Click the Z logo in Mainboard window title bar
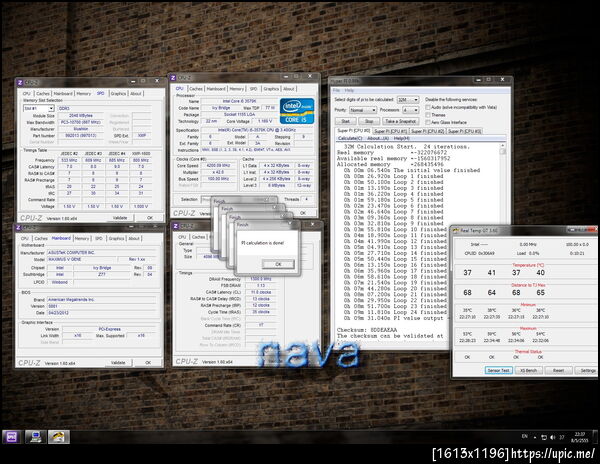600x464 pixels. [x=18, y=228]
